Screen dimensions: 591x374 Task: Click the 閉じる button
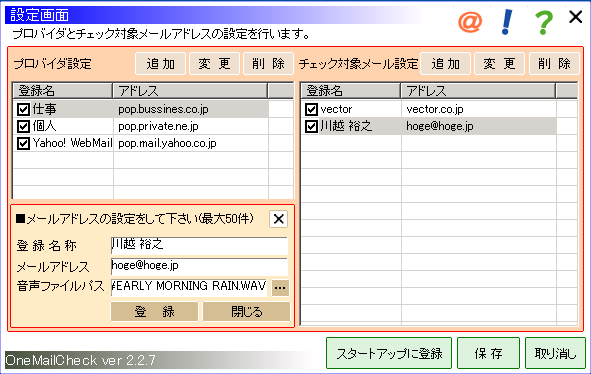pos(247,311)
